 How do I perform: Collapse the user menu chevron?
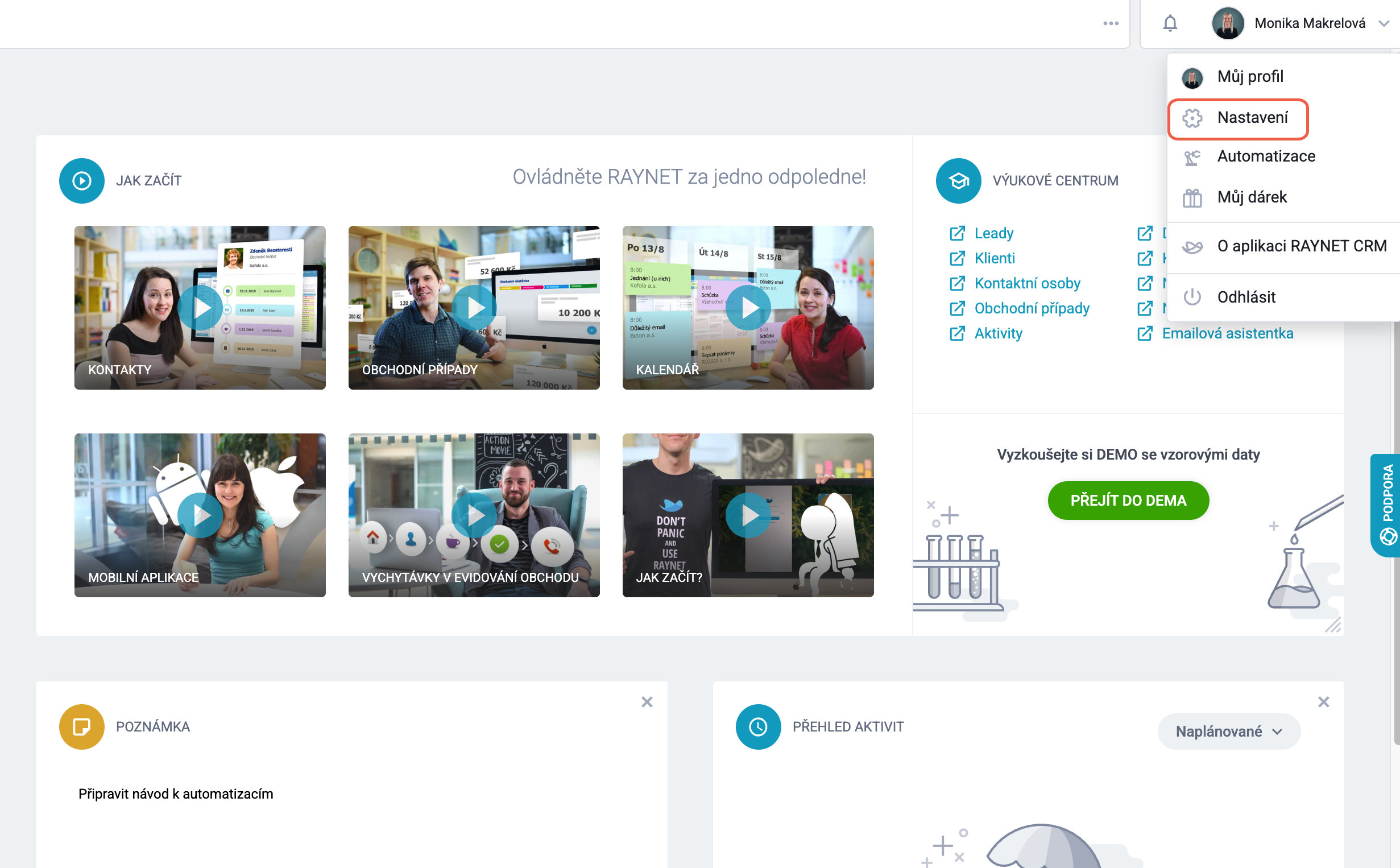pos(1383,23)
